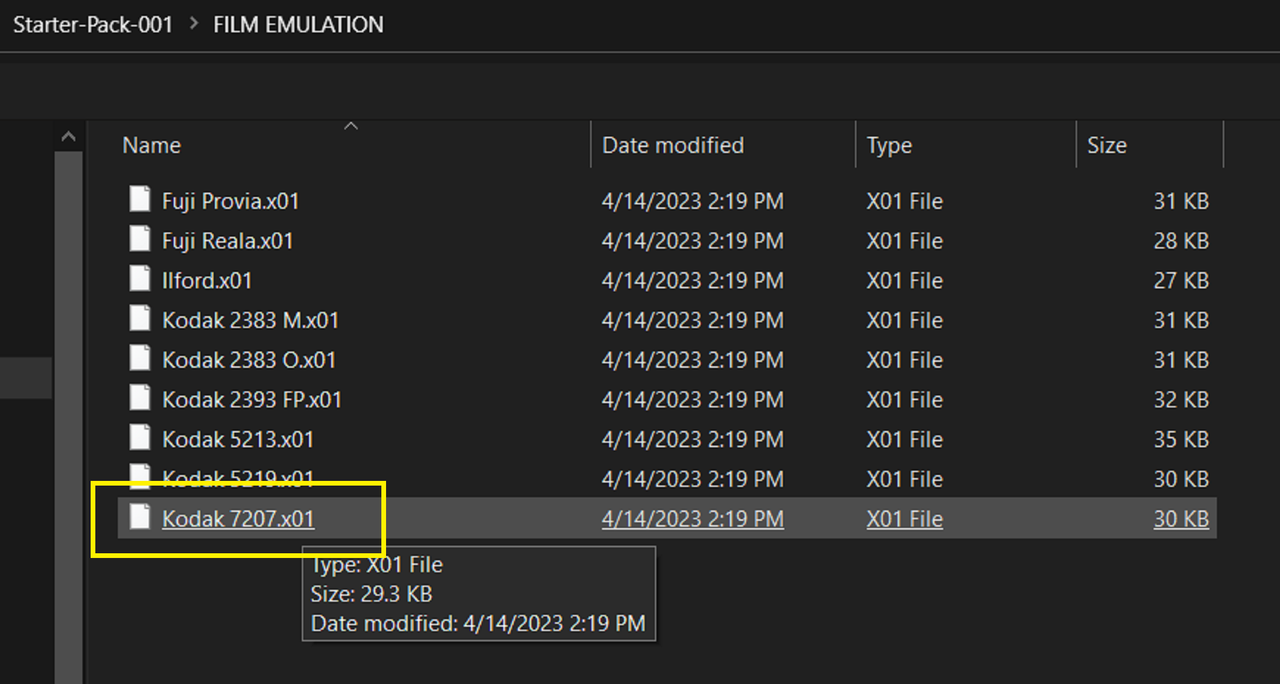Screen dimensions: 1280x684
Task: Select the Kodak 2383 O.x01 file name
Action: tap(249, 360)
